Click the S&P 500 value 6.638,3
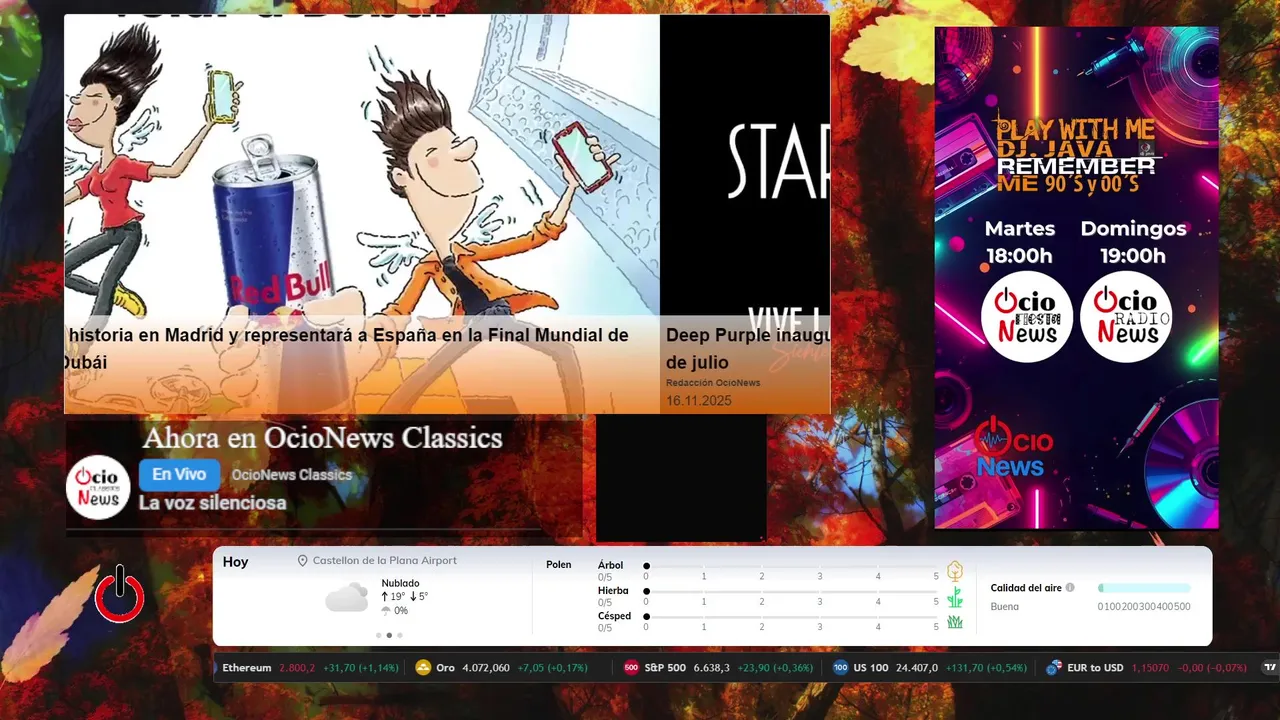This screenshot has width=1280, height=720. click(711, 668)
